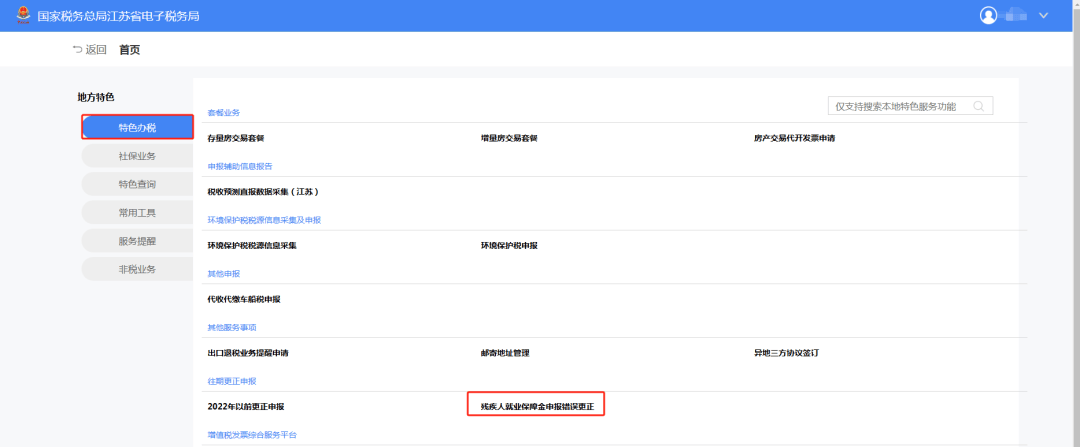This screenshot has width=1080, height=447.
Task: Switch to 特色查询 sidebar tab
Action: point(137,184)
